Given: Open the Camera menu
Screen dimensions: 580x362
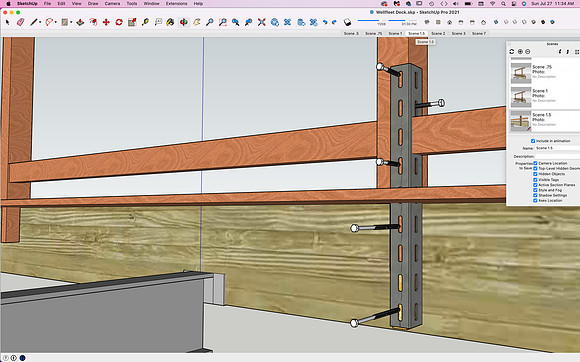Looking at the screenshot, I should [x=112, y=3].
